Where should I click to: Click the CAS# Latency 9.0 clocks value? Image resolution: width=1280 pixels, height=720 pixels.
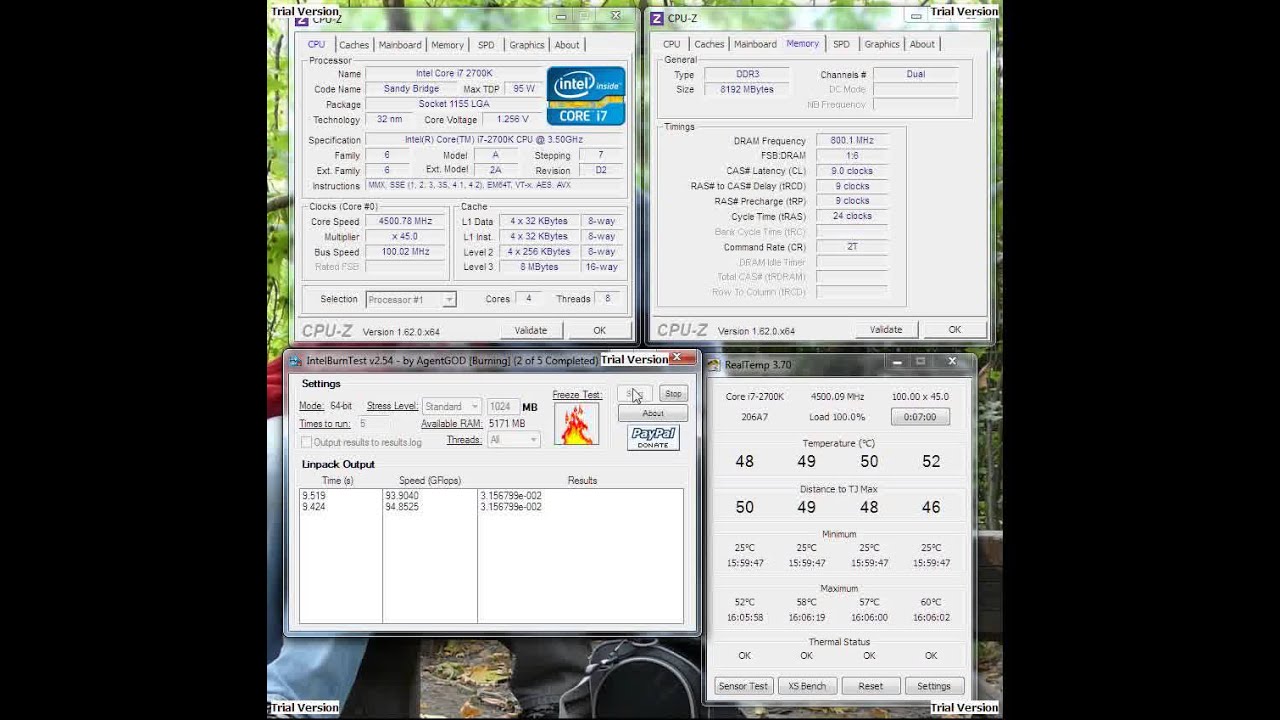pos(852,171)
